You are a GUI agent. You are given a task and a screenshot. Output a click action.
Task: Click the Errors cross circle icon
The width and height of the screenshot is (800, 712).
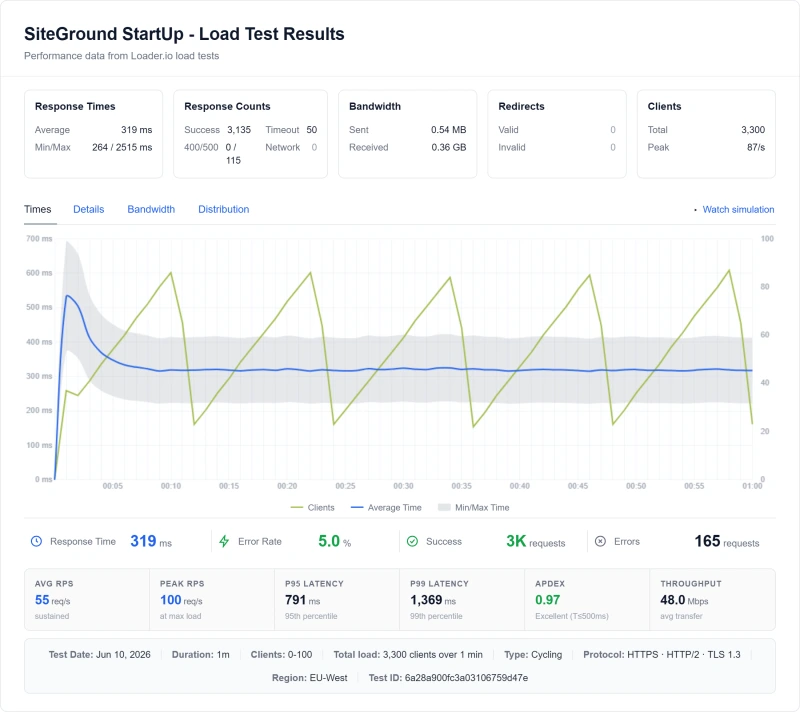601,541
